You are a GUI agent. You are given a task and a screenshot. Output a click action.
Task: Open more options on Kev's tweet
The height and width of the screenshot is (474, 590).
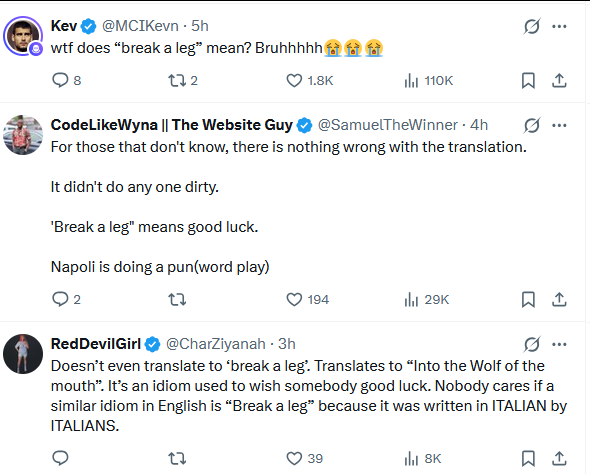pos(559,26)
